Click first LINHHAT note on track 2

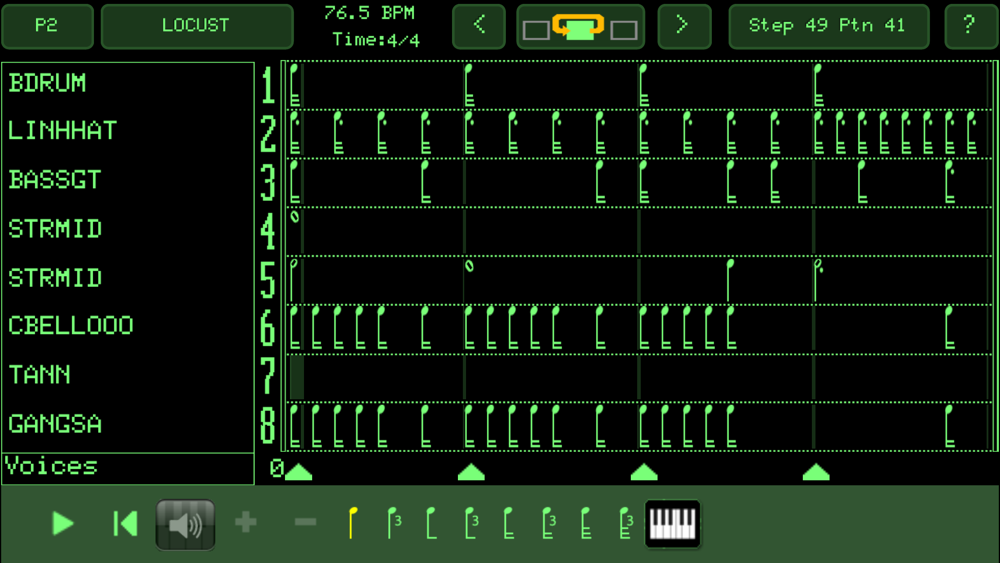tap(295, 133)
